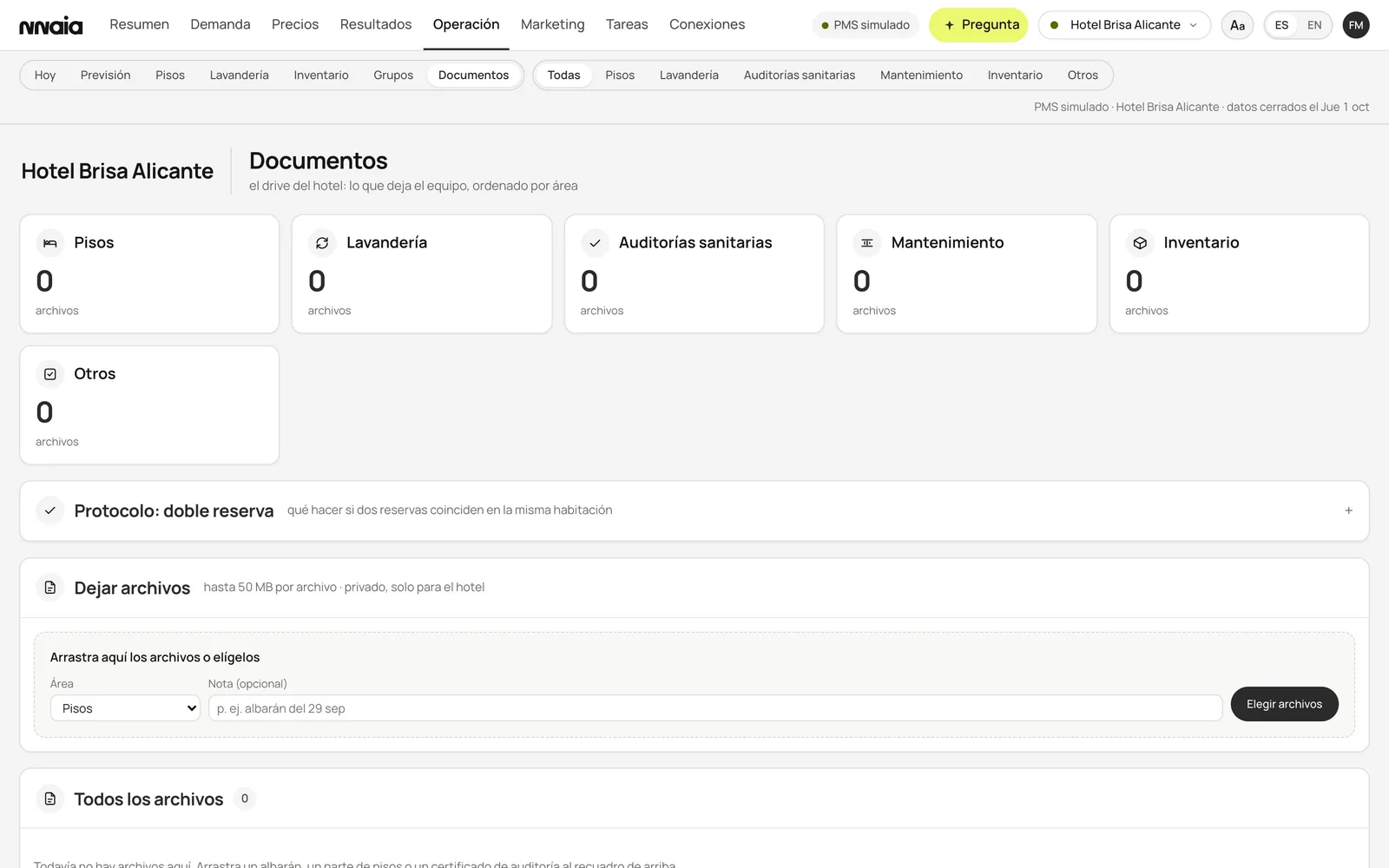Expand the Protocolo: doble reserva section
Image resolution: width=1389 pixels, height=868 pixels.
tap(1348, 510)
